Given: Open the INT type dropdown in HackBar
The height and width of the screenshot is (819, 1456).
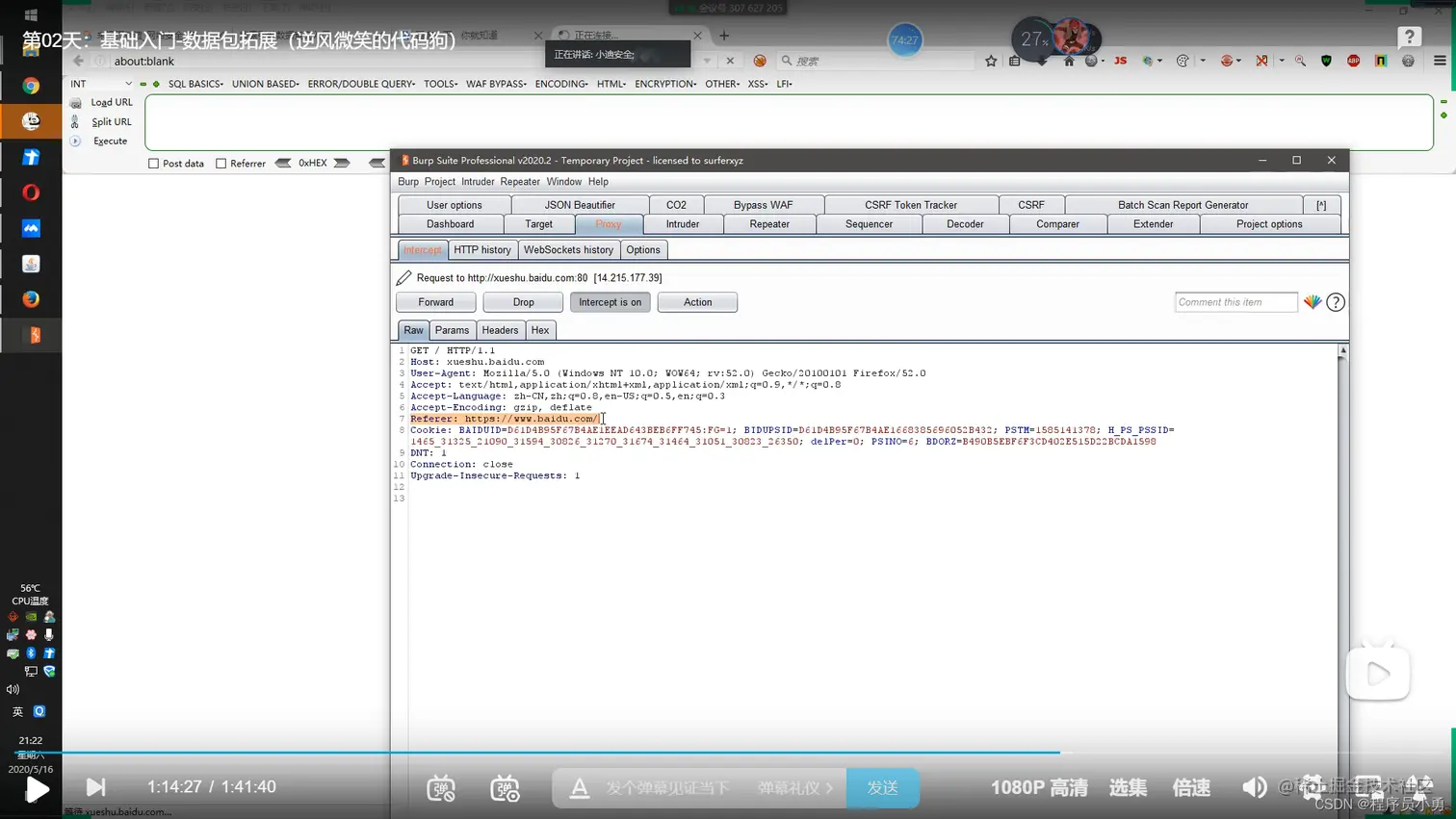Looking at the screenshot, I should point(100,84).
